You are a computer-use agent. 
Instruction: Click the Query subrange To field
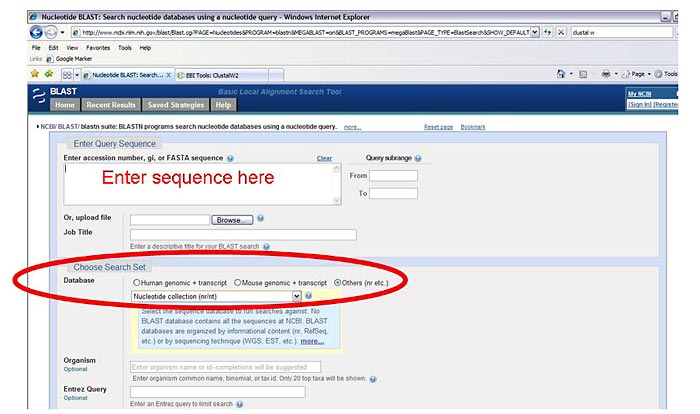[x=393, y=193]
